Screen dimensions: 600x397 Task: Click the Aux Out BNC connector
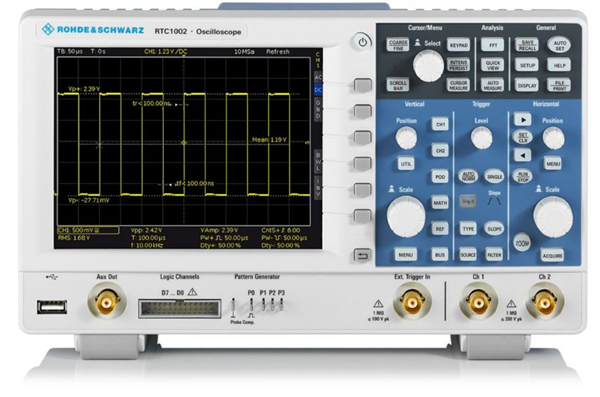pyautogui.click(x=107, y=302)
